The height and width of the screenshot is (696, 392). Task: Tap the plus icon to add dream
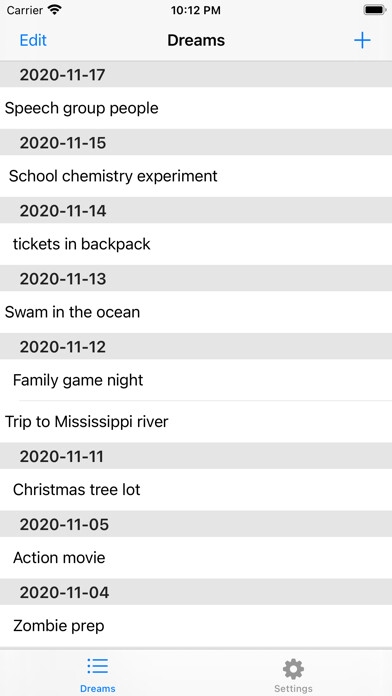tap(362, 40)
